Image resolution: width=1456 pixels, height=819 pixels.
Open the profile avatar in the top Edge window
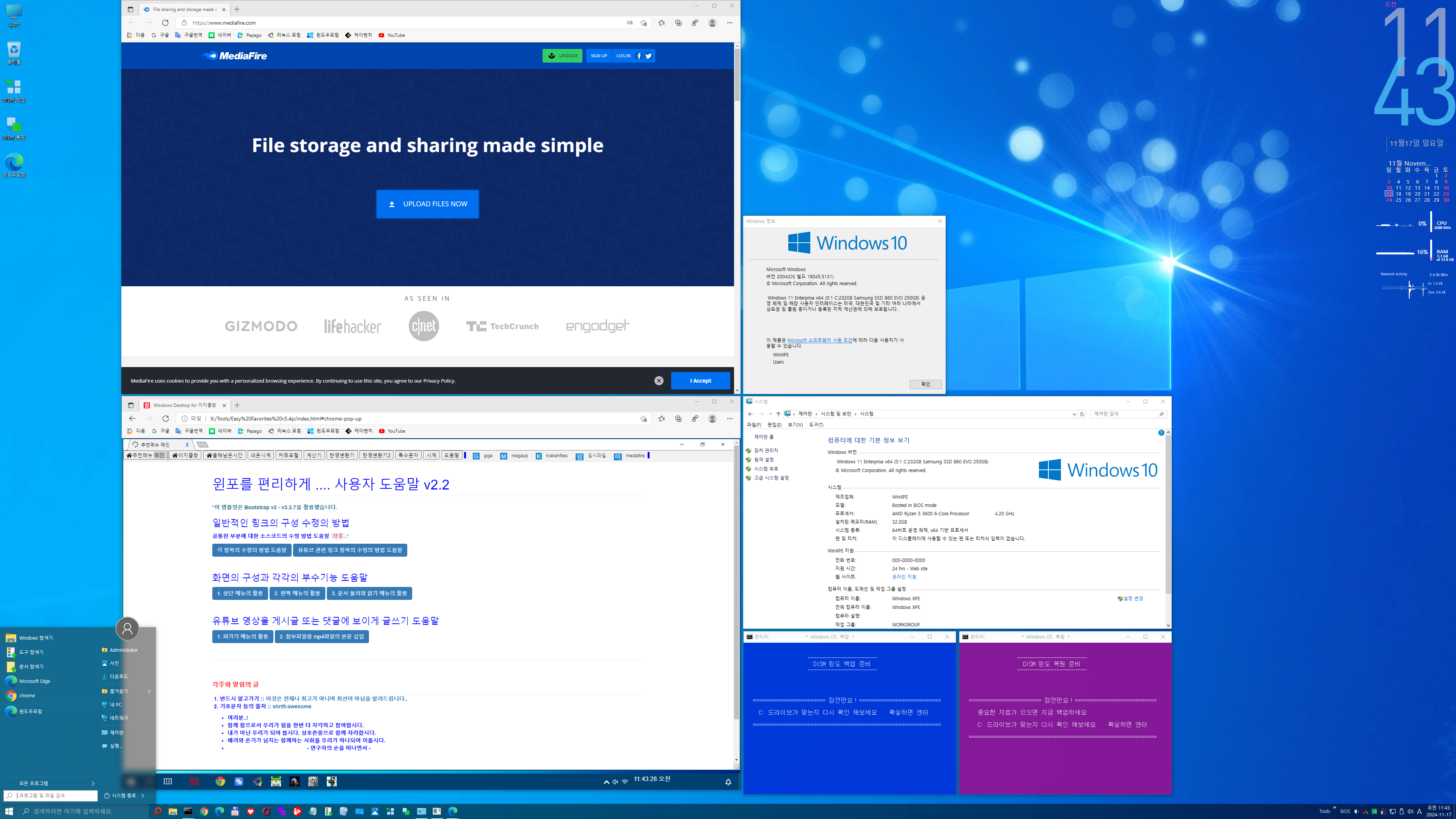click(712, 23)
